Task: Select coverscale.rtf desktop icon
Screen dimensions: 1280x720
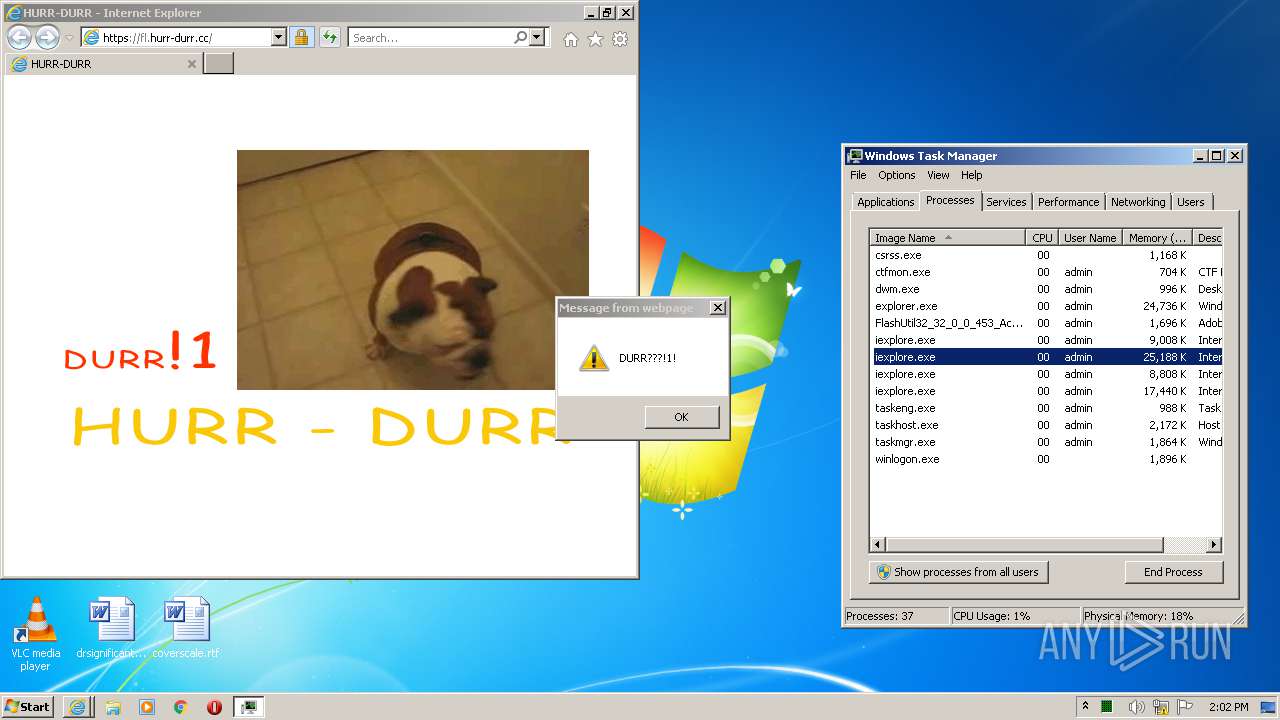Action: click(186, 628)
